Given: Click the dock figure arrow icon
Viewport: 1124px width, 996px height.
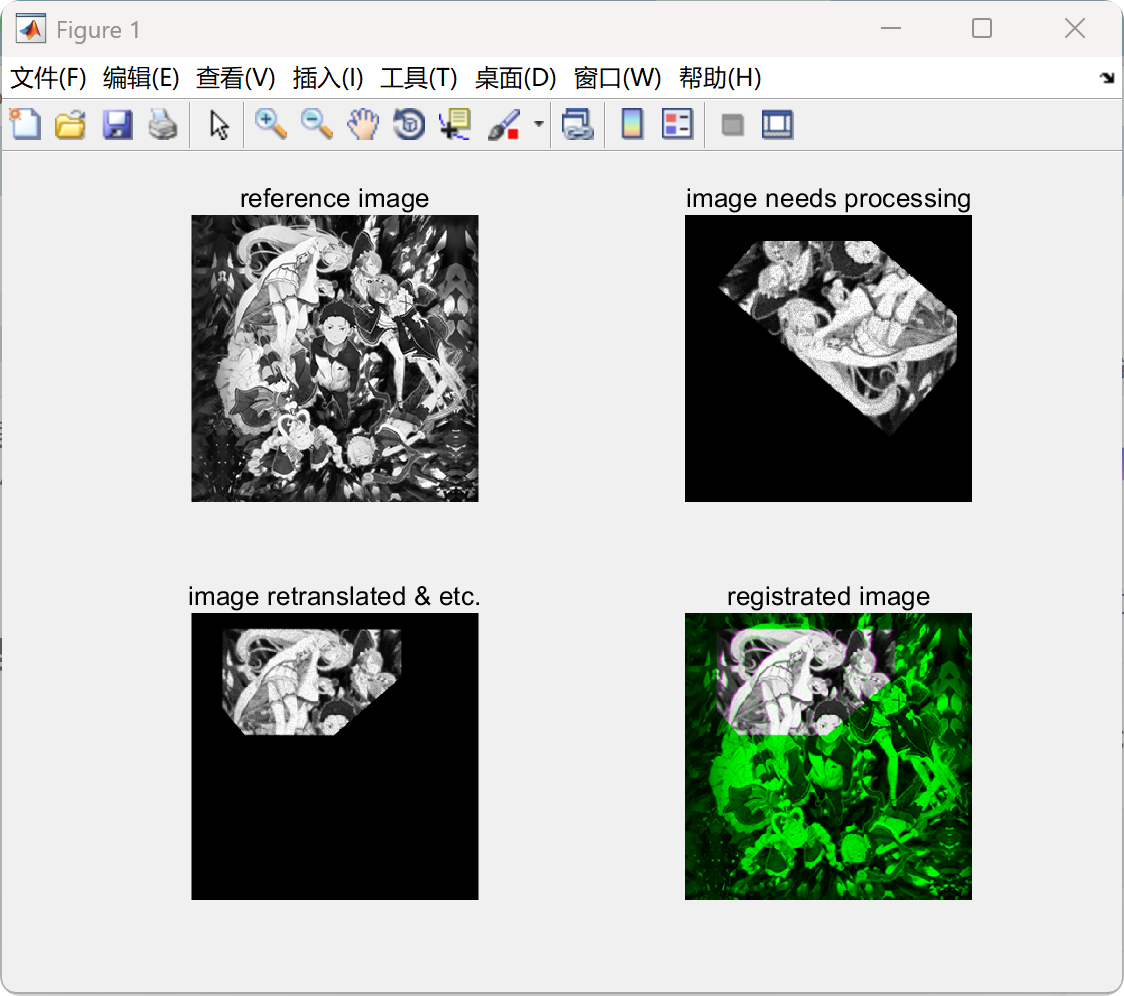Looking at the screenshot, I should point(1107,77).
